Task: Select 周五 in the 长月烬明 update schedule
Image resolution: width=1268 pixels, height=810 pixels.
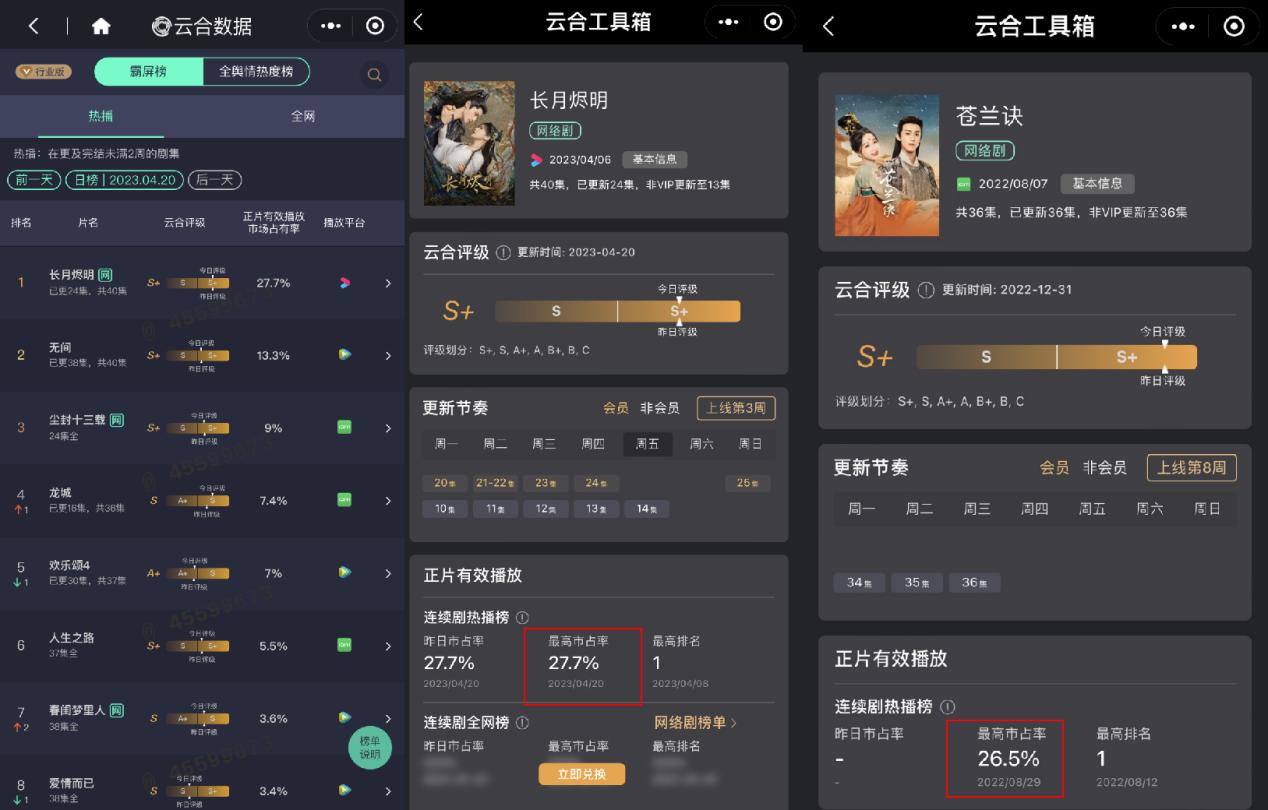Action: pyautogui.click(x=647, y=444)
